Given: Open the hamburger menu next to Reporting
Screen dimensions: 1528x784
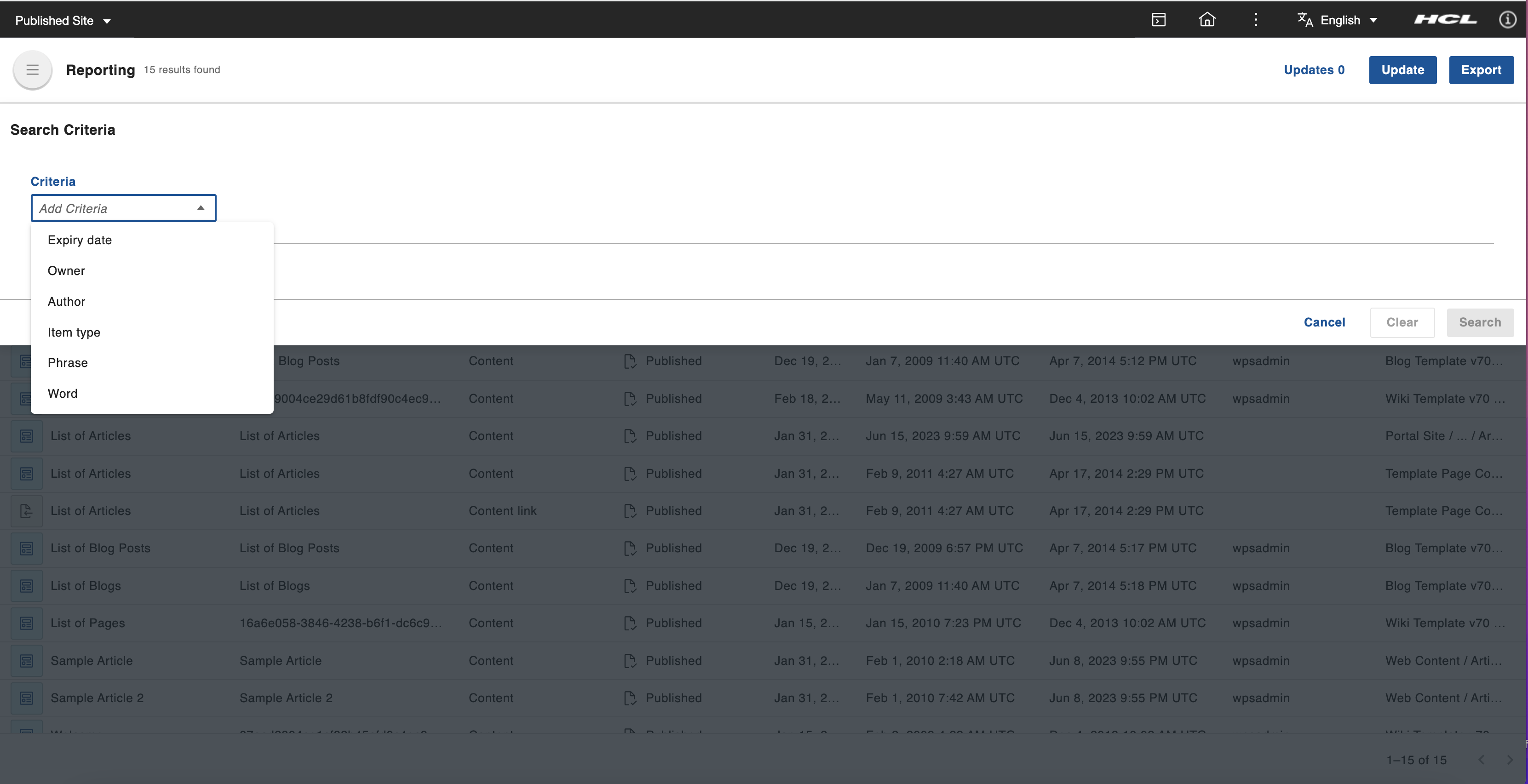Looking at the screenshot, I should [33, 70].
